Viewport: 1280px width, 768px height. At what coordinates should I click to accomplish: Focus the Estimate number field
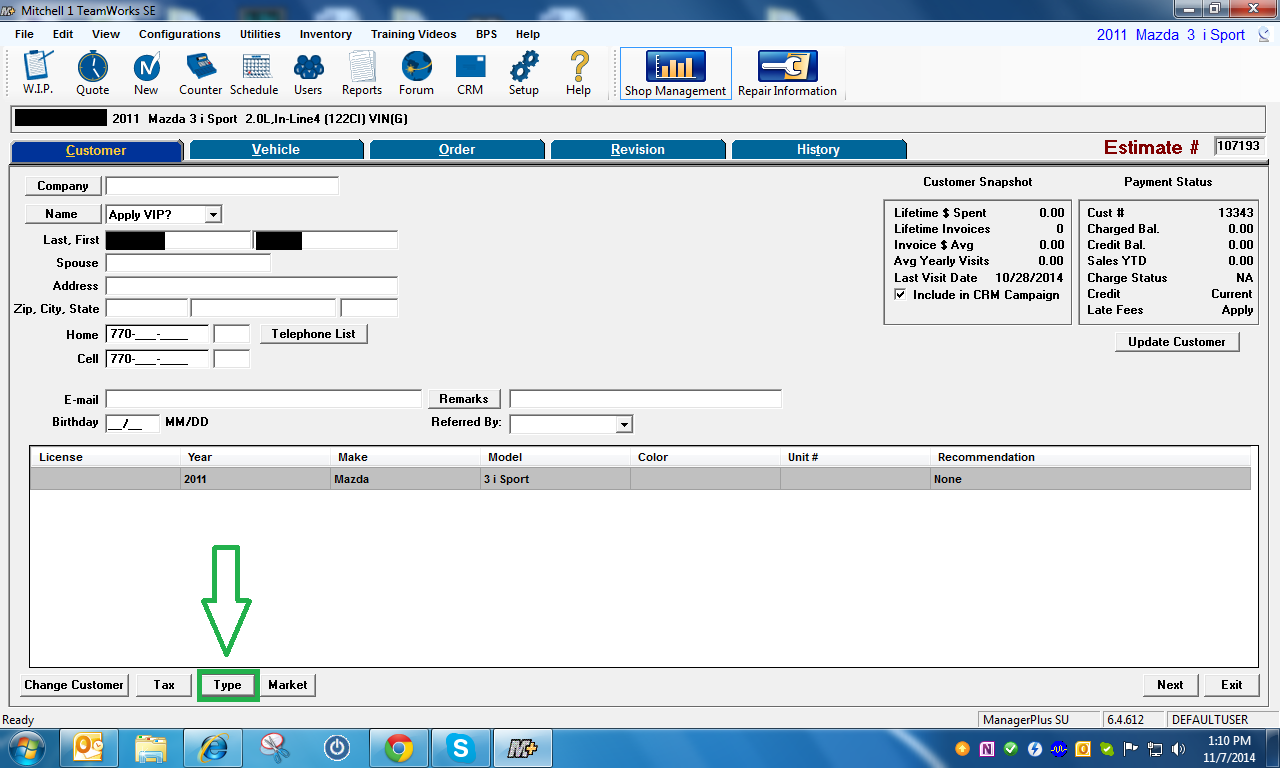pyautogui.click(x=1239, y=146)
